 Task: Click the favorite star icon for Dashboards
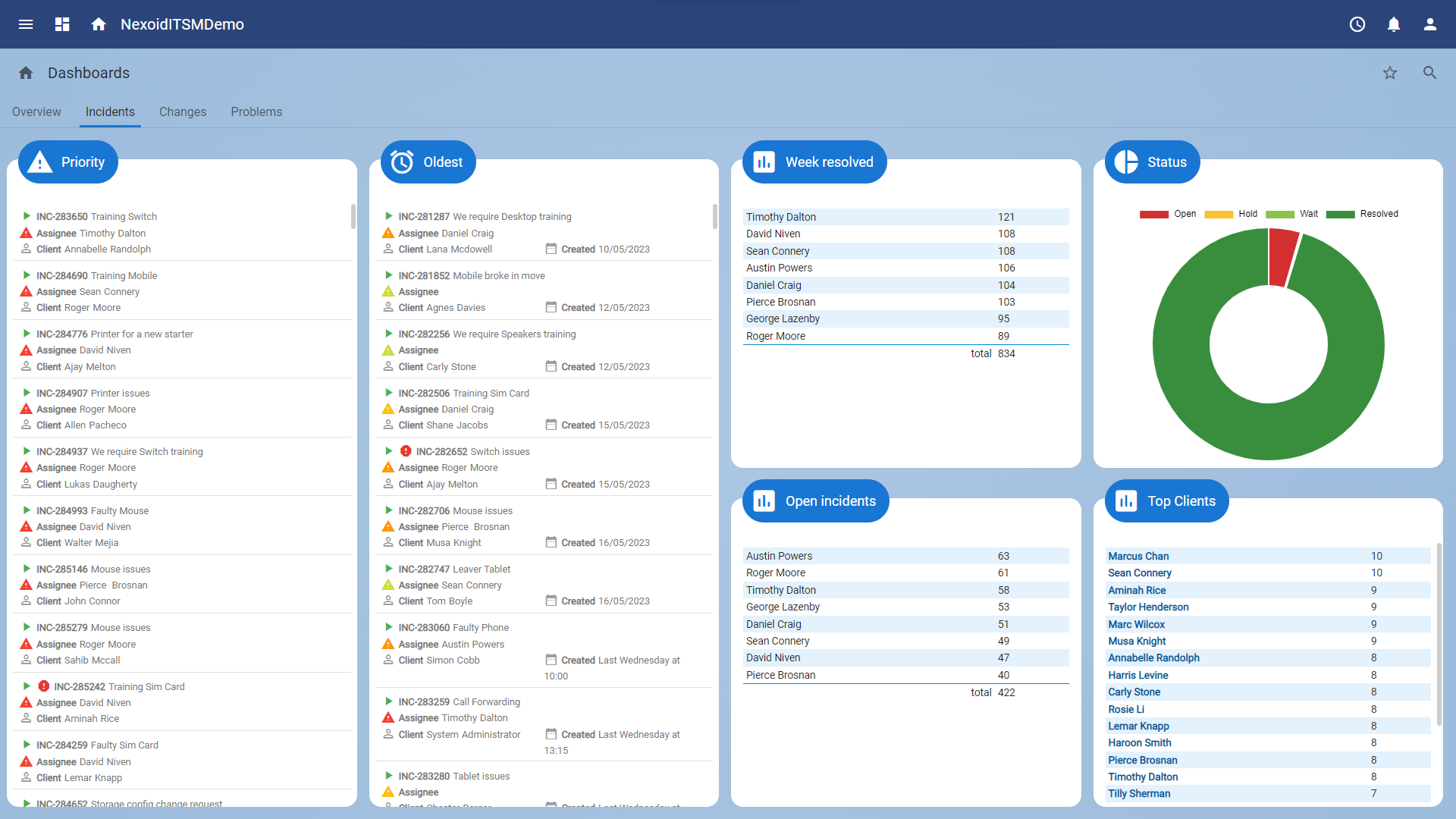click(1390, 72)
